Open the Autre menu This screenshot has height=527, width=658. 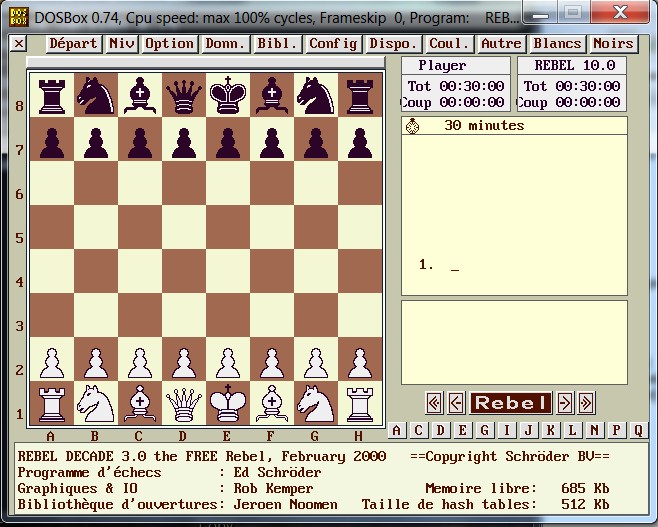[501, 44]
